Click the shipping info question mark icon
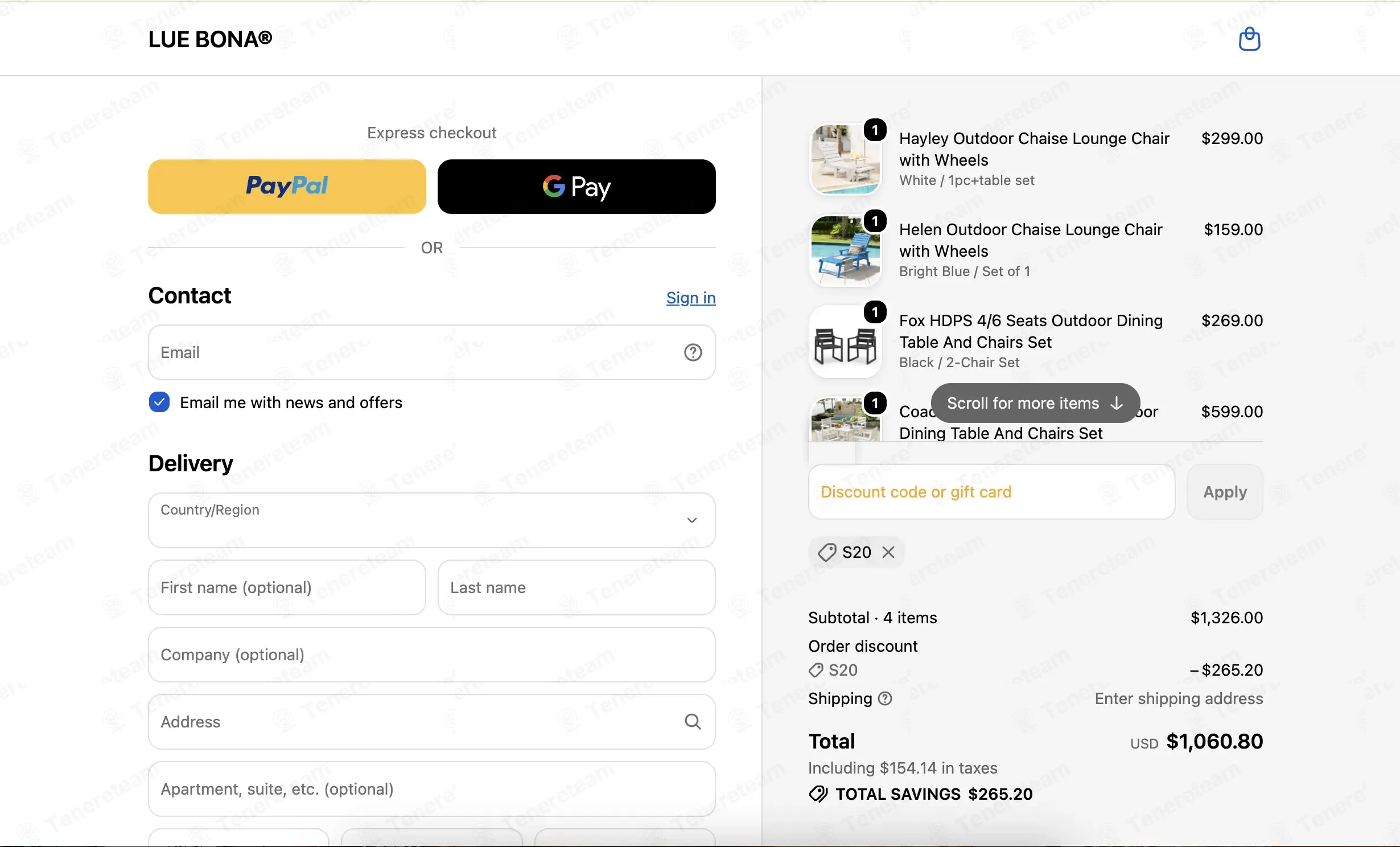The image size is (1400, 847). 885,698
